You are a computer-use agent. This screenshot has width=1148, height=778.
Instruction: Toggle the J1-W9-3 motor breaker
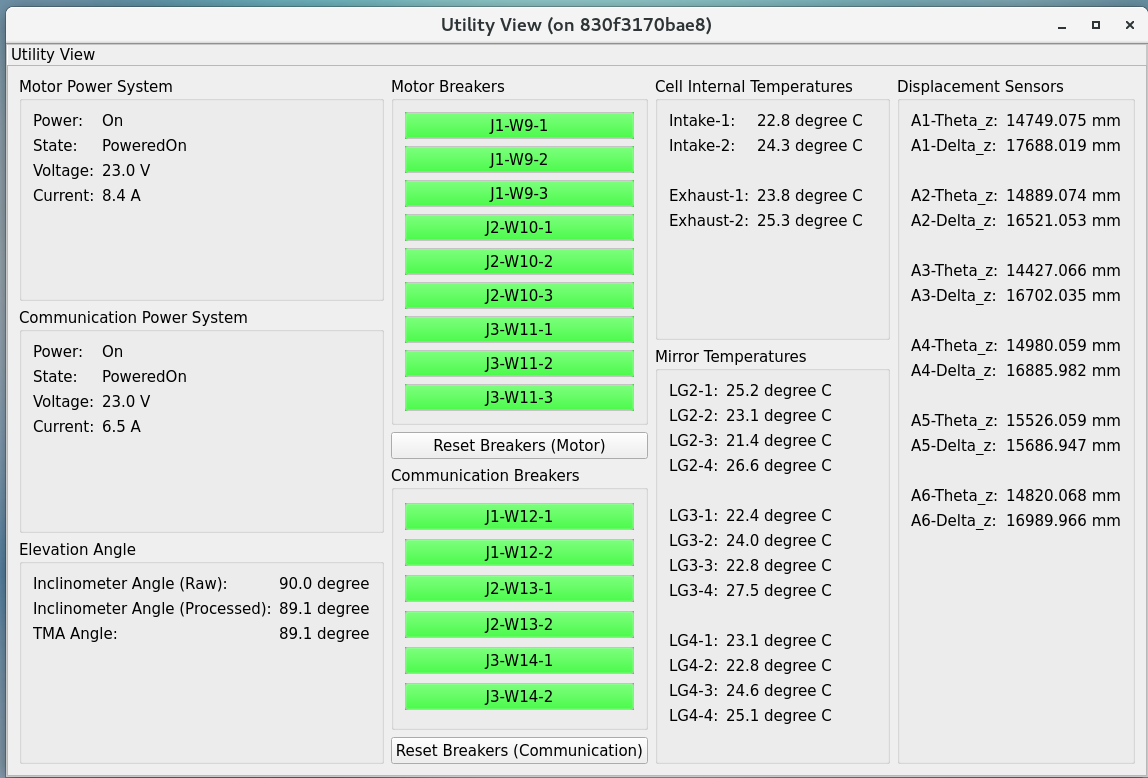click(519, 194)
